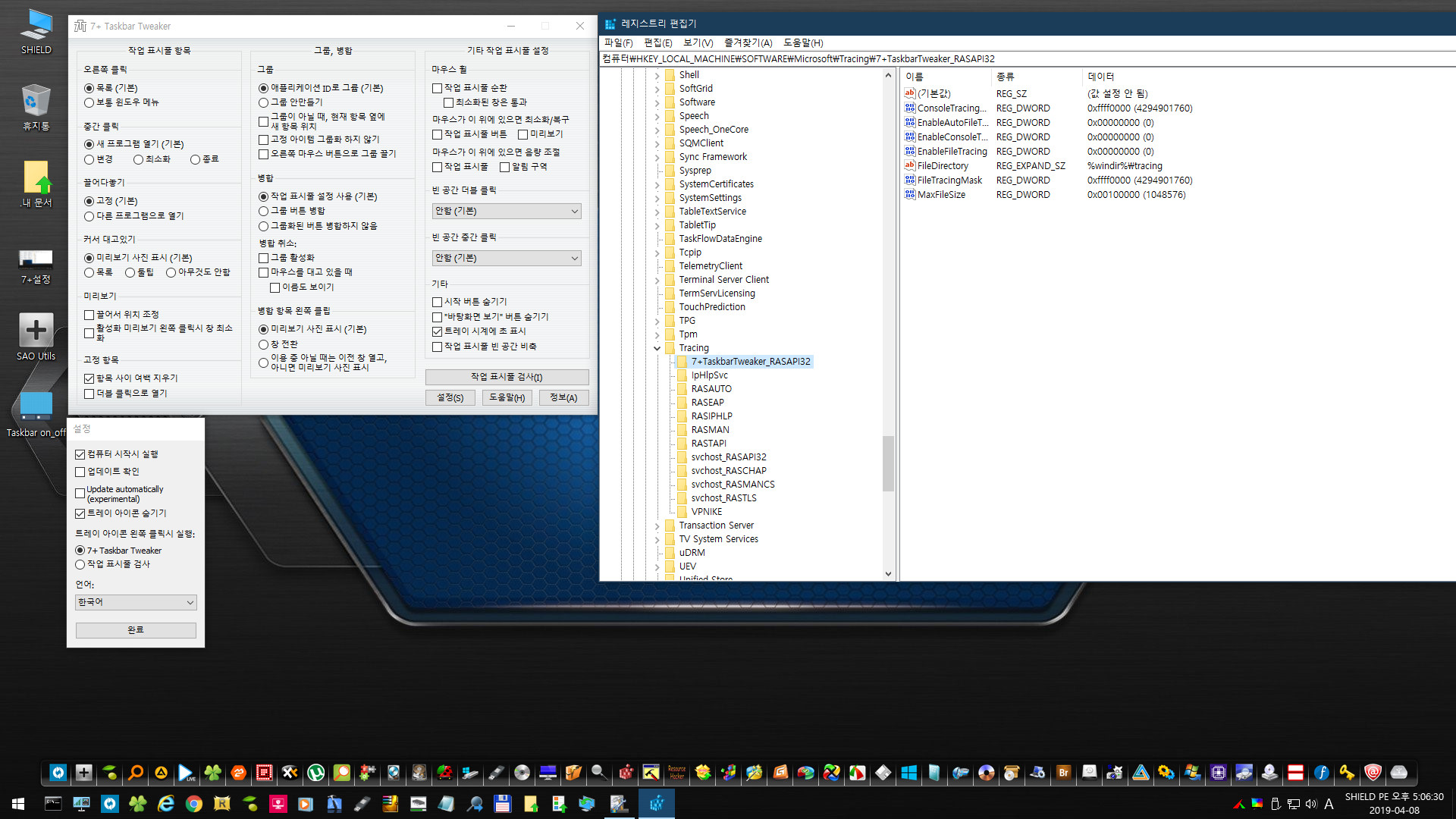Open the 언어 language dropdown
Image resolution: width=1456 pixels, height=819 pixels.
point(136,602)
